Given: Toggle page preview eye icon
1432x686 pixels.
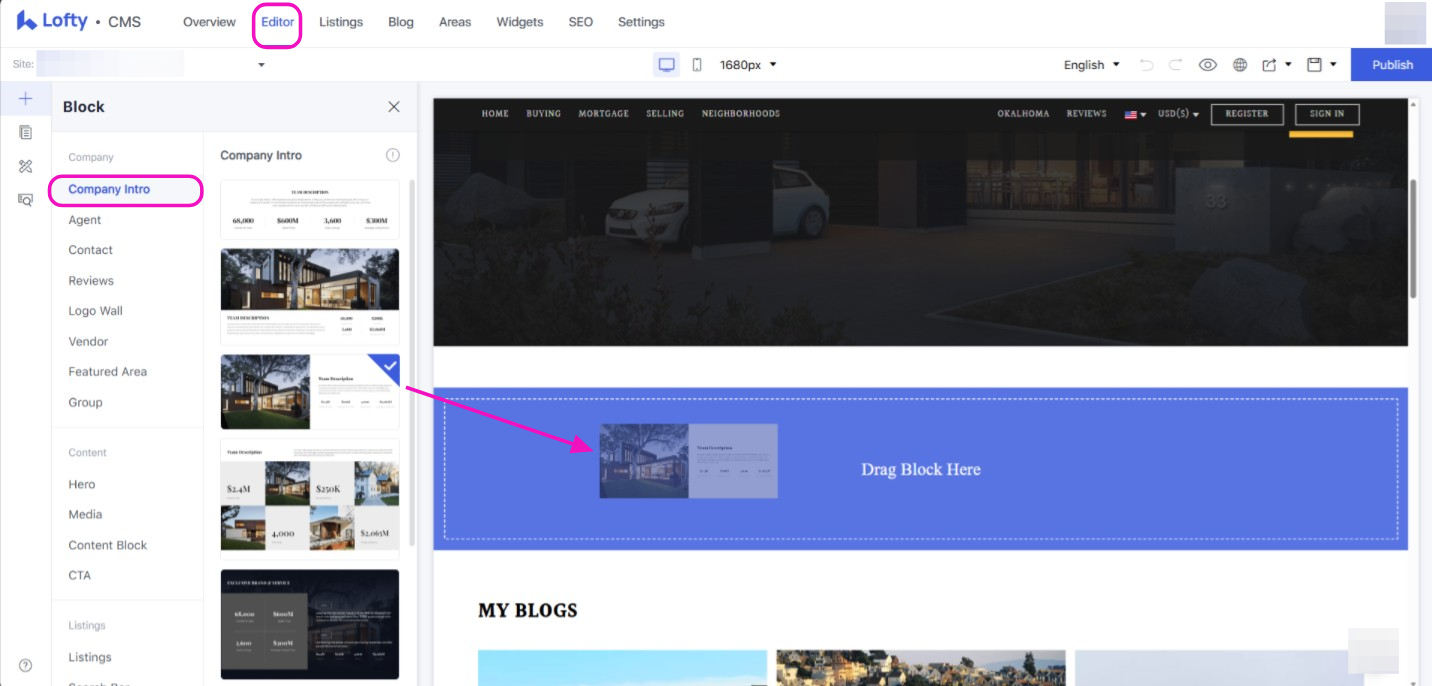Looking at the screenshot, I should click(1208, 65).
